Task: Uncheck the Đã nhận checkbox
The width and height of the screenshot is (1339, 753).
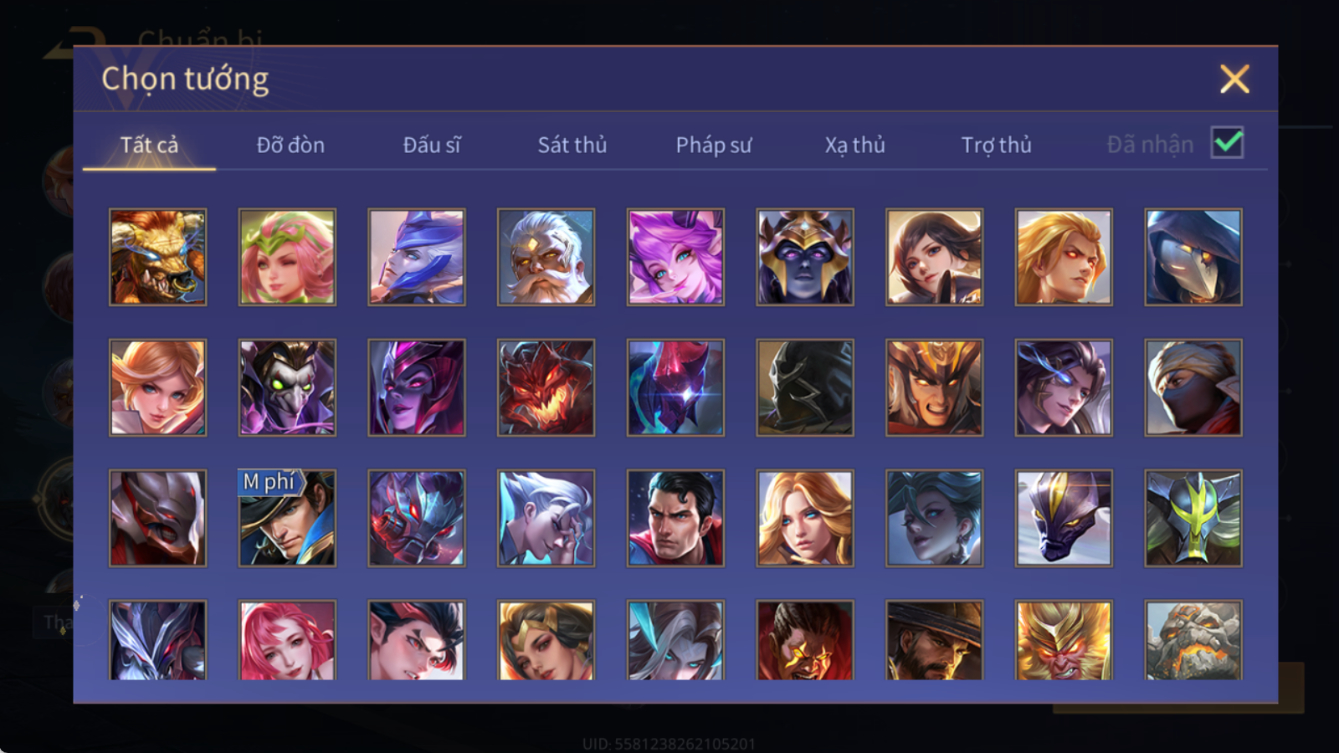Action: pos(1227,143)
